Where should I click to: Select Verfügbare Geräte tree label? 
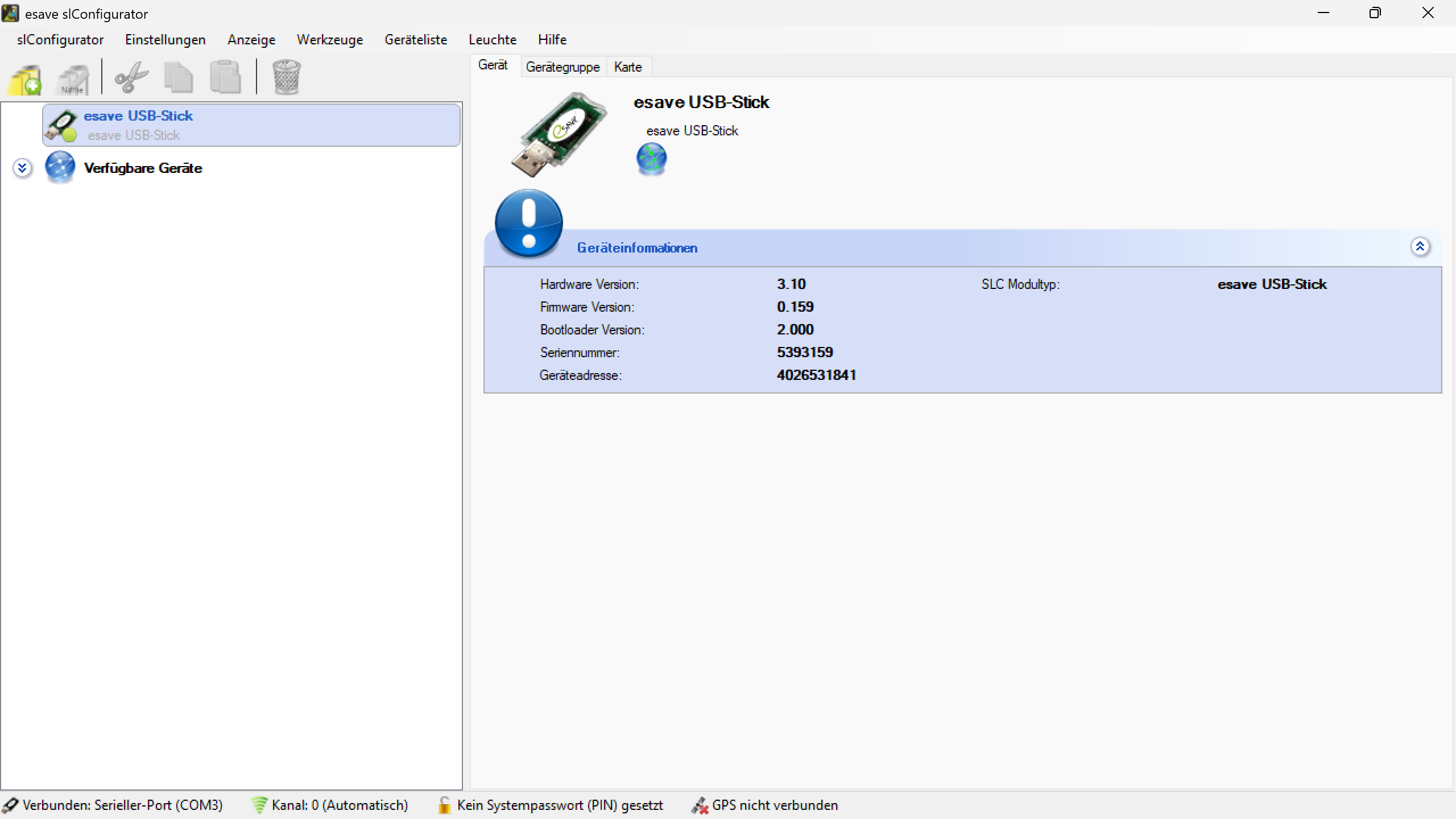pos(143,168)
